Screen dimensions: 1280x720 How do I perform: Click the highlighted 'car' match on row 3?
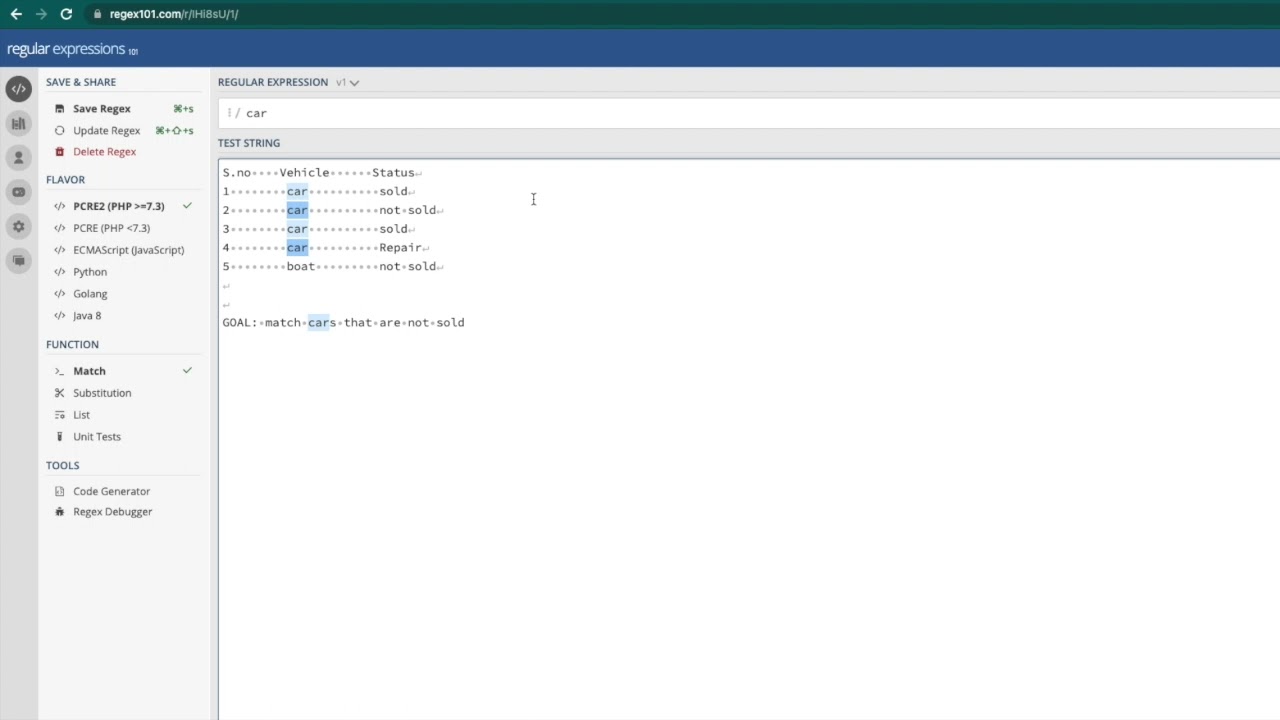297,229
